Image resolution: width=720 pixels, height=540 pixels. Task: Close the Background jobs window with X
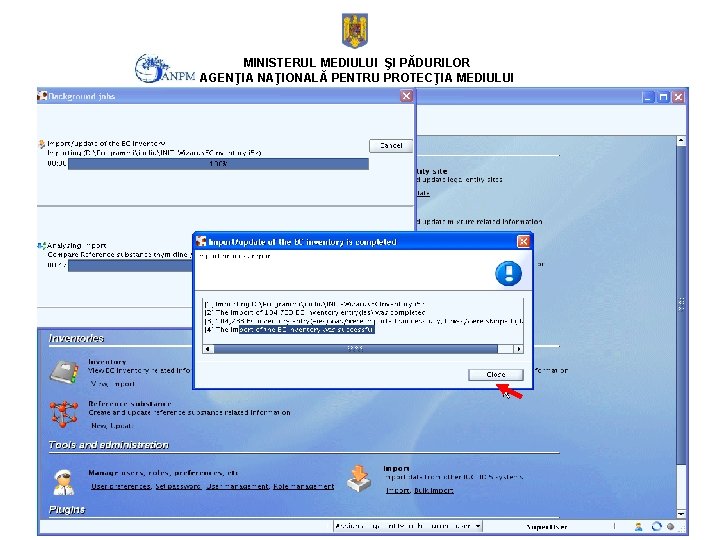[x=406, y=96]
